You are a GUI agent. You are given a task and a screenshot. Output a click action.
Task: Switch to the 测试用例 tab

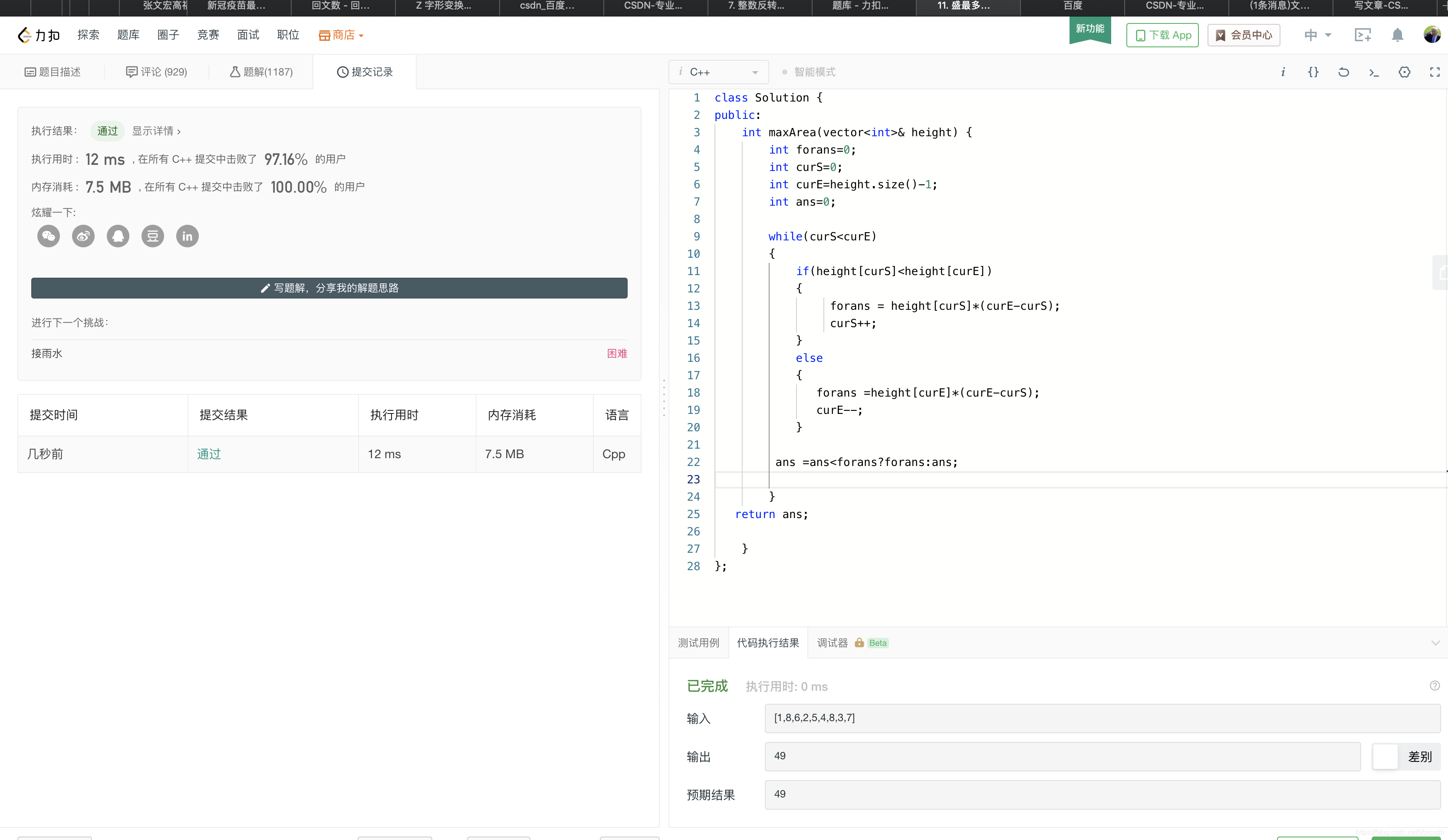(x=698, y=643)
